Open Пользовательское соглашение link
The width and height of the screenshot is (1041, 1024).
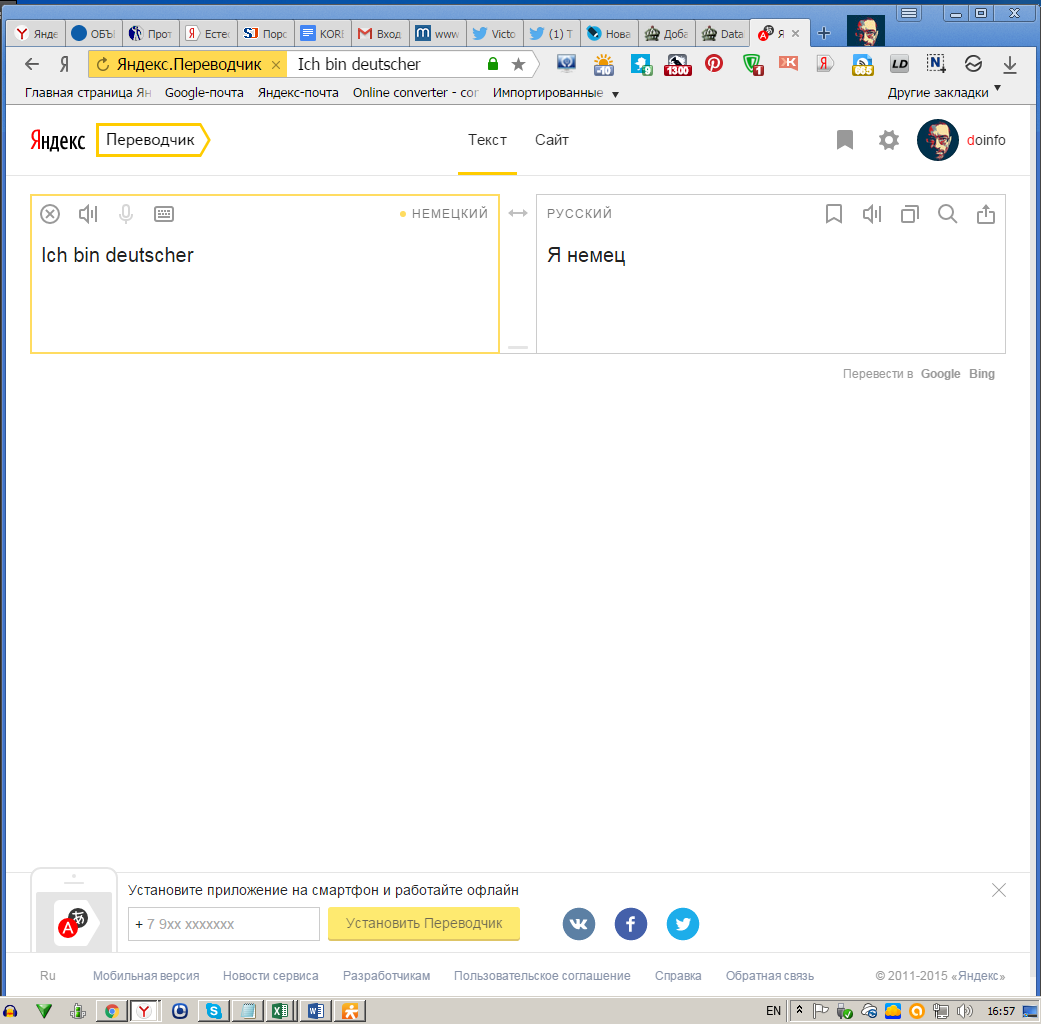tap(542, 976)
